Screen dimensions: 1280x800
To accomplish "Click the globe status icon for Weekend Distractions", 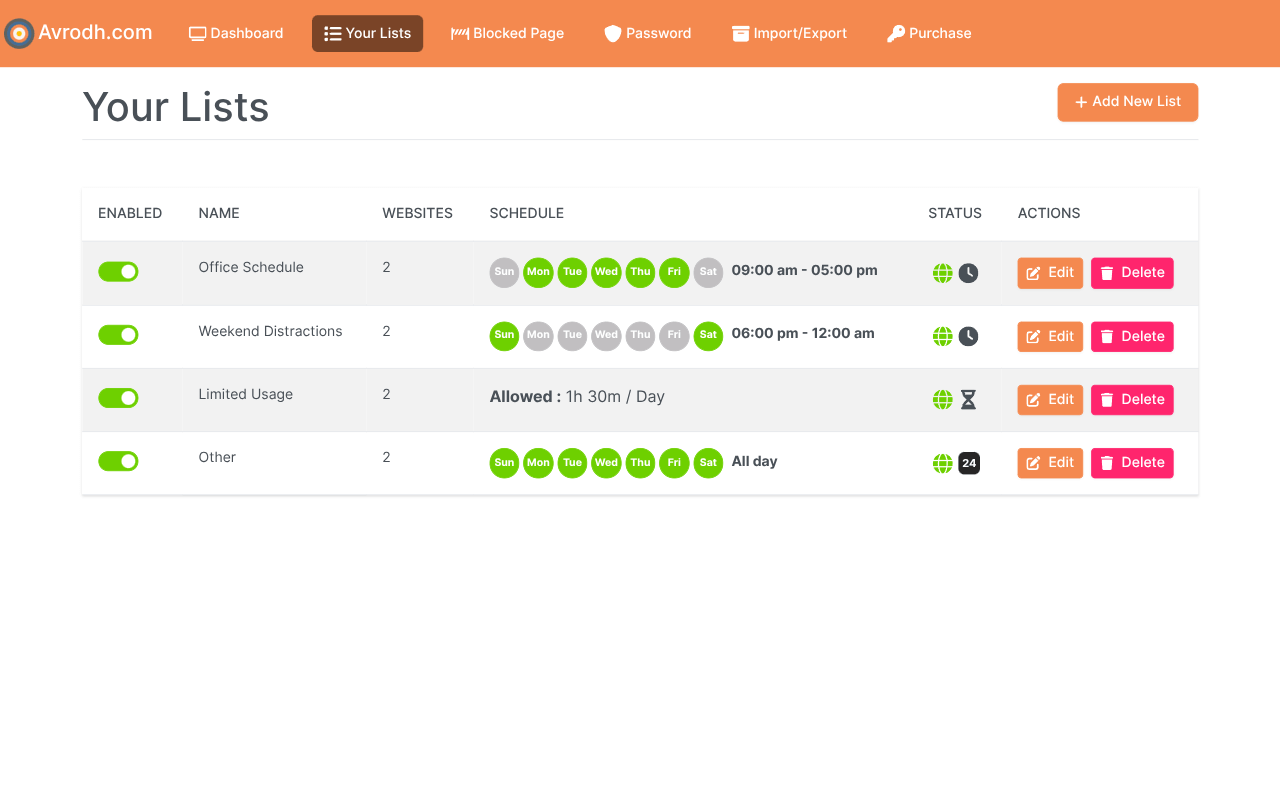I will pyautogui.click(x=943, y=336).
